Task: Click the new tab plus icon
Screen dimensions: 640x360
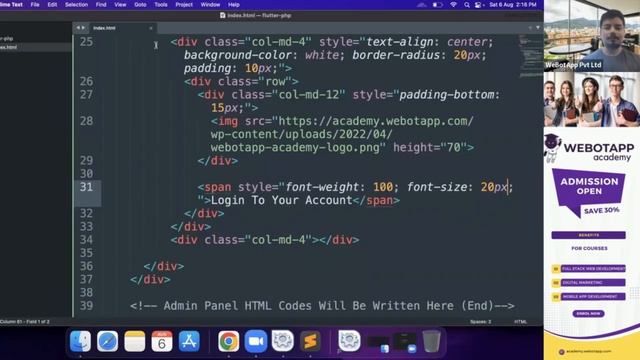Action: click(530, 28)
